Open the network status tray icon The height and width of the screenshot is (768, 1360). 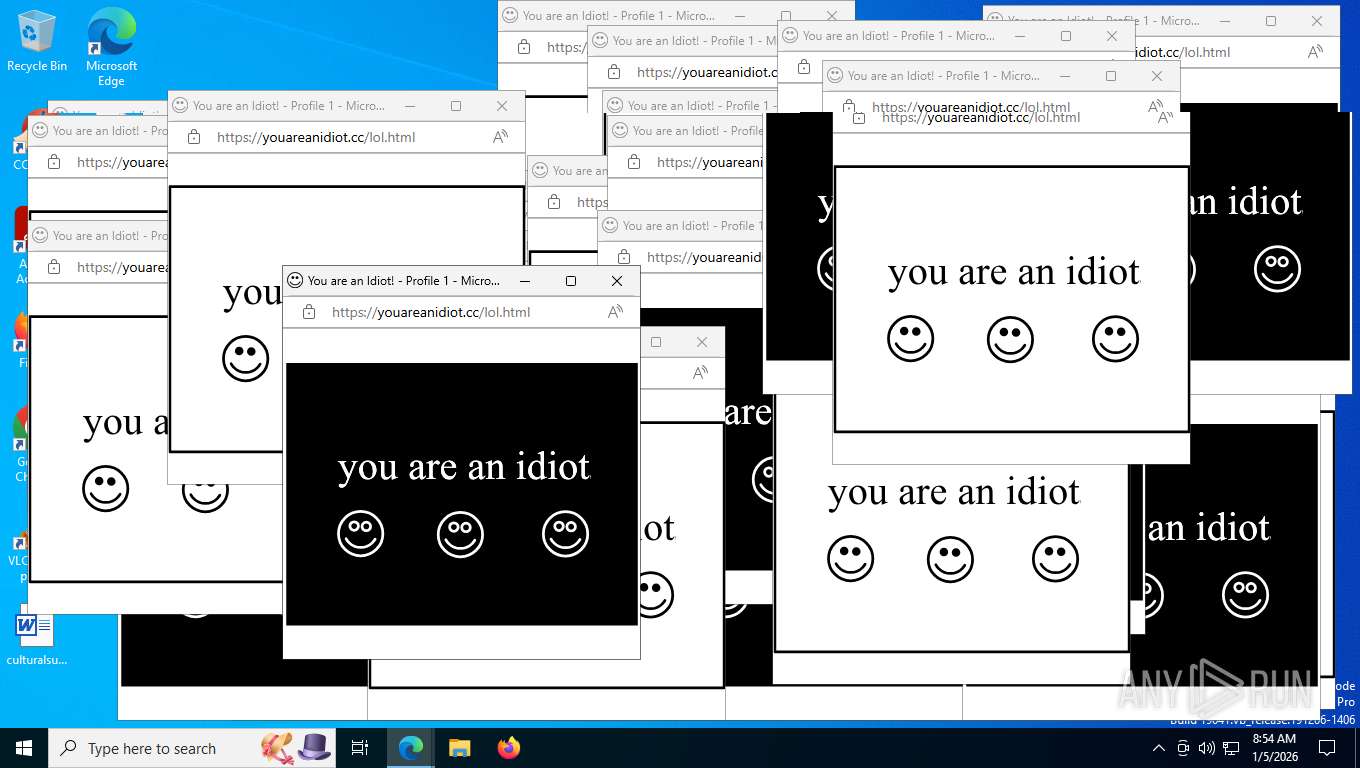[1231, 748]
